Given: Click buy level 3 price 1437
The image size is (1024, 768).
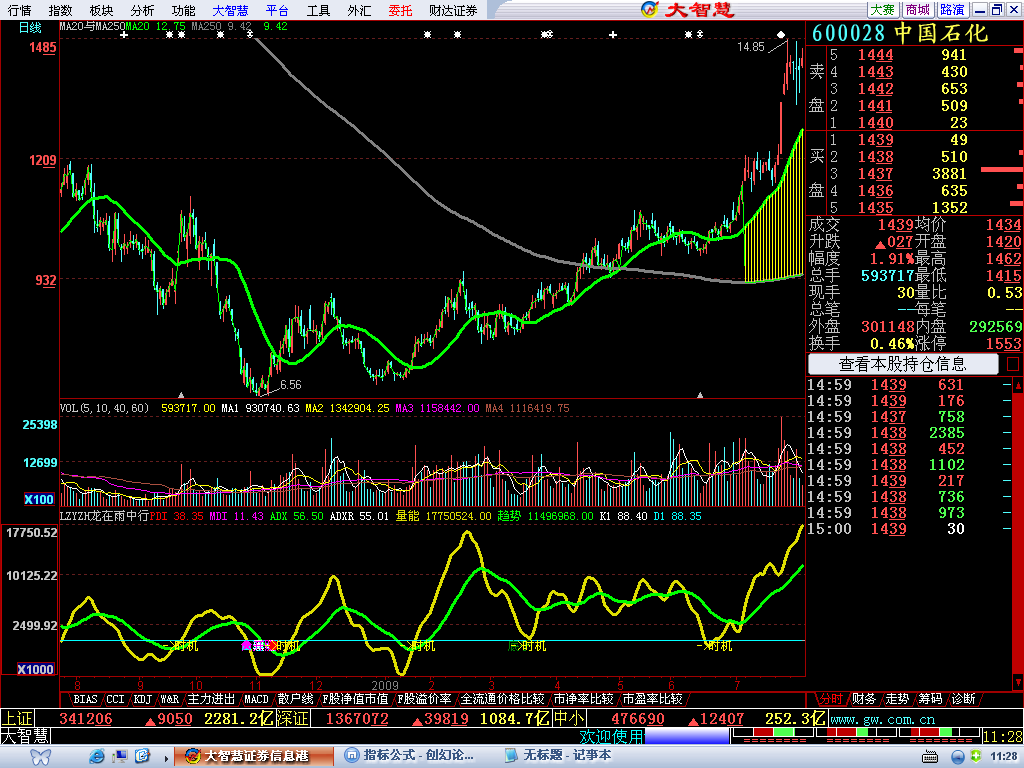Looking at the screenshot, I should (875, 174).
